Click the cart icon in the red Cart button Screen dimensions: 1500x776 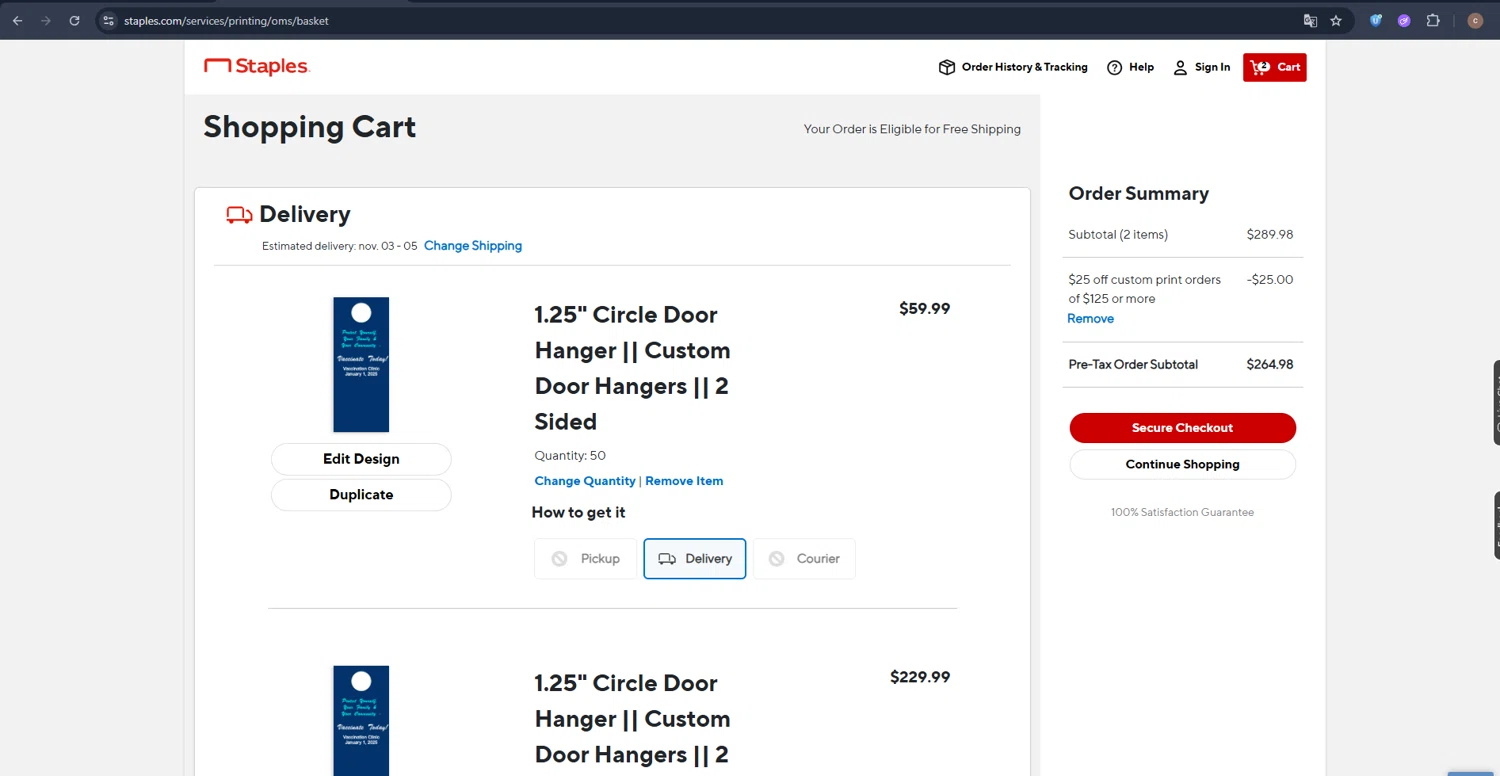click(1260, 67)
